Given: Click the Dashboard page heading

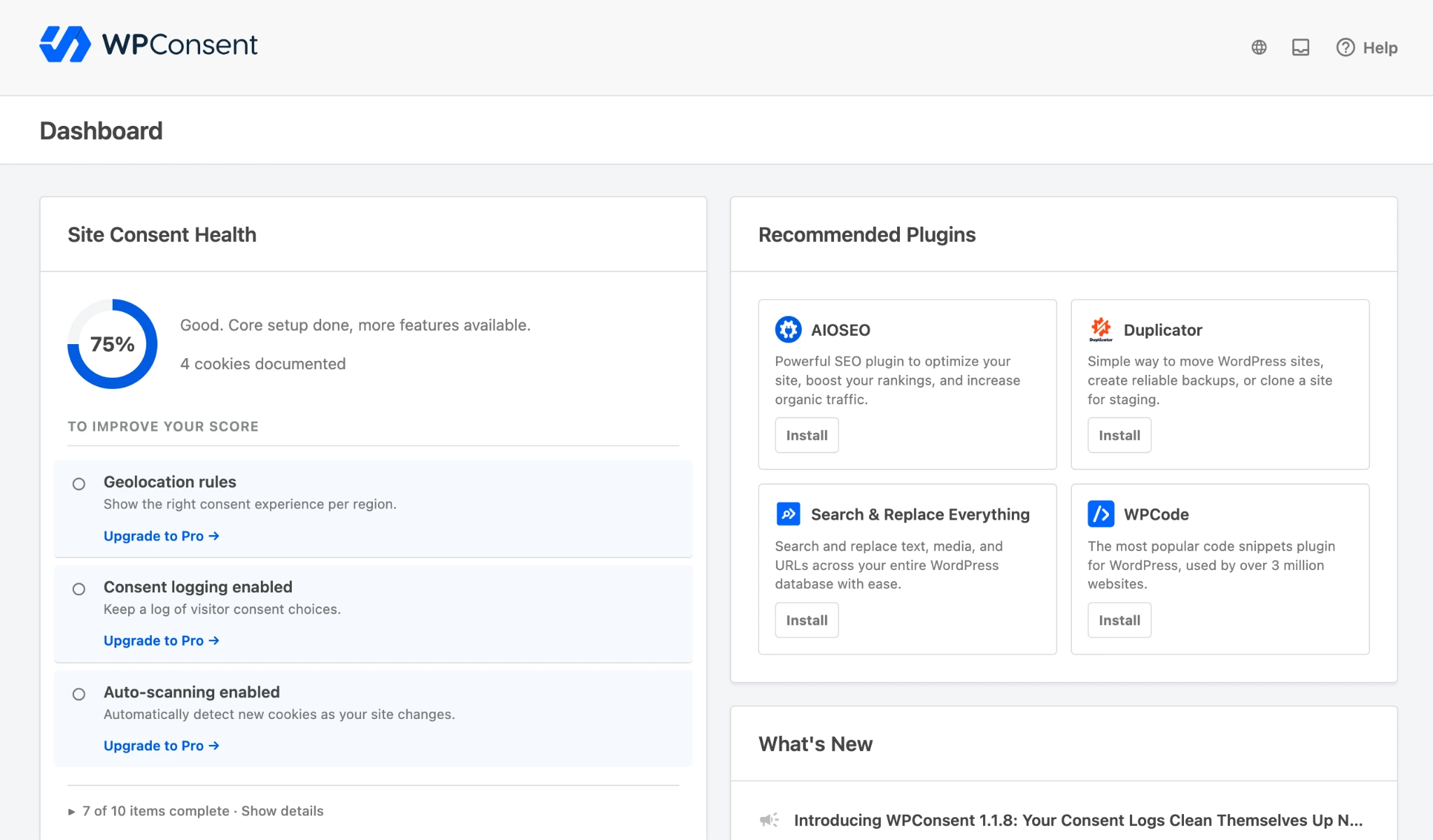Looking at the screenshot, I should (x=101, y=131).
